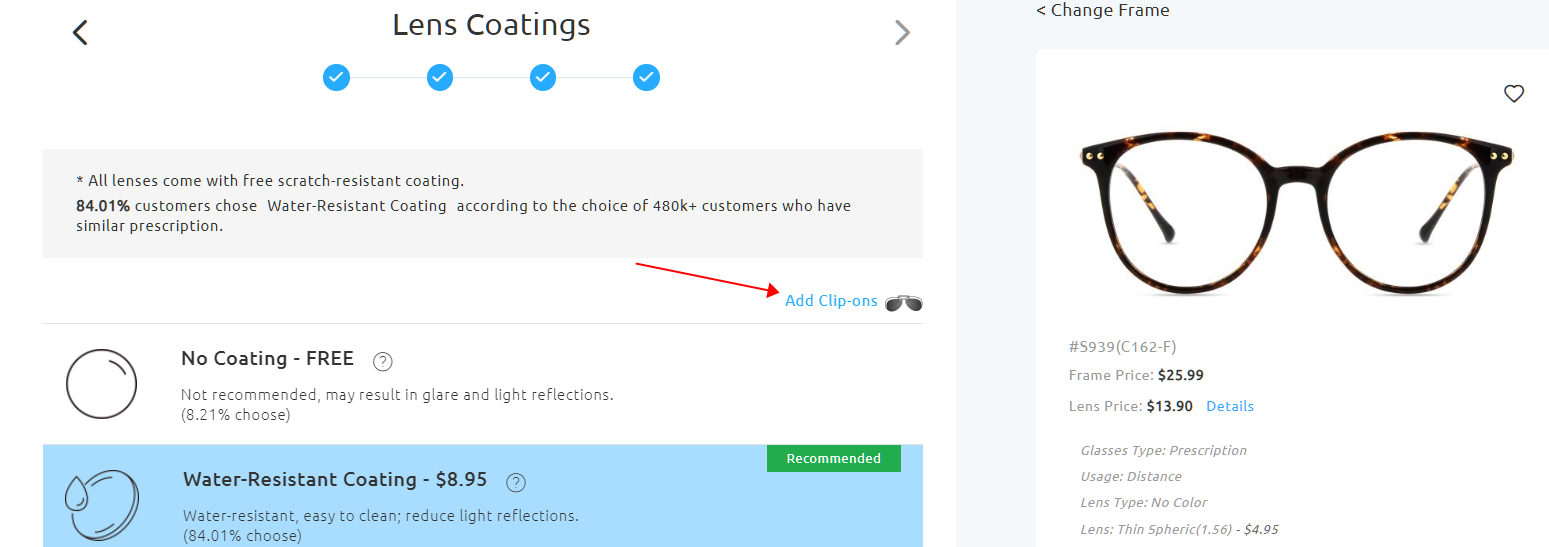Click the Change Frame link
Screen dimensions: 1549x547
tap(1103, 11)
